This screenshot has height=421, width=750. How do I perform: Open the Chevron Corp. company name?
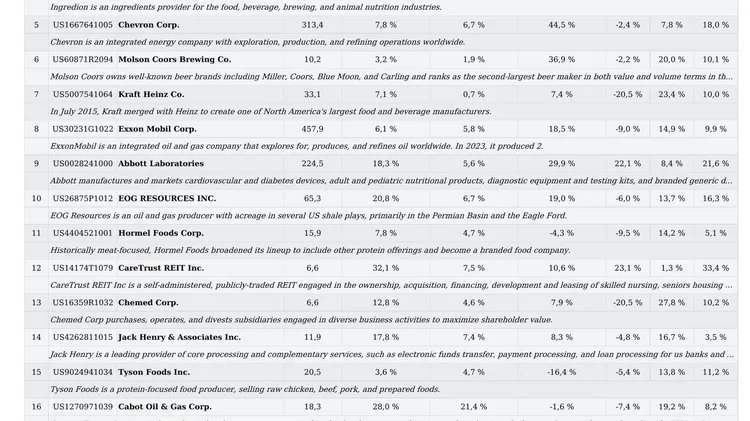pyautogui.click(x=149, y=25)
